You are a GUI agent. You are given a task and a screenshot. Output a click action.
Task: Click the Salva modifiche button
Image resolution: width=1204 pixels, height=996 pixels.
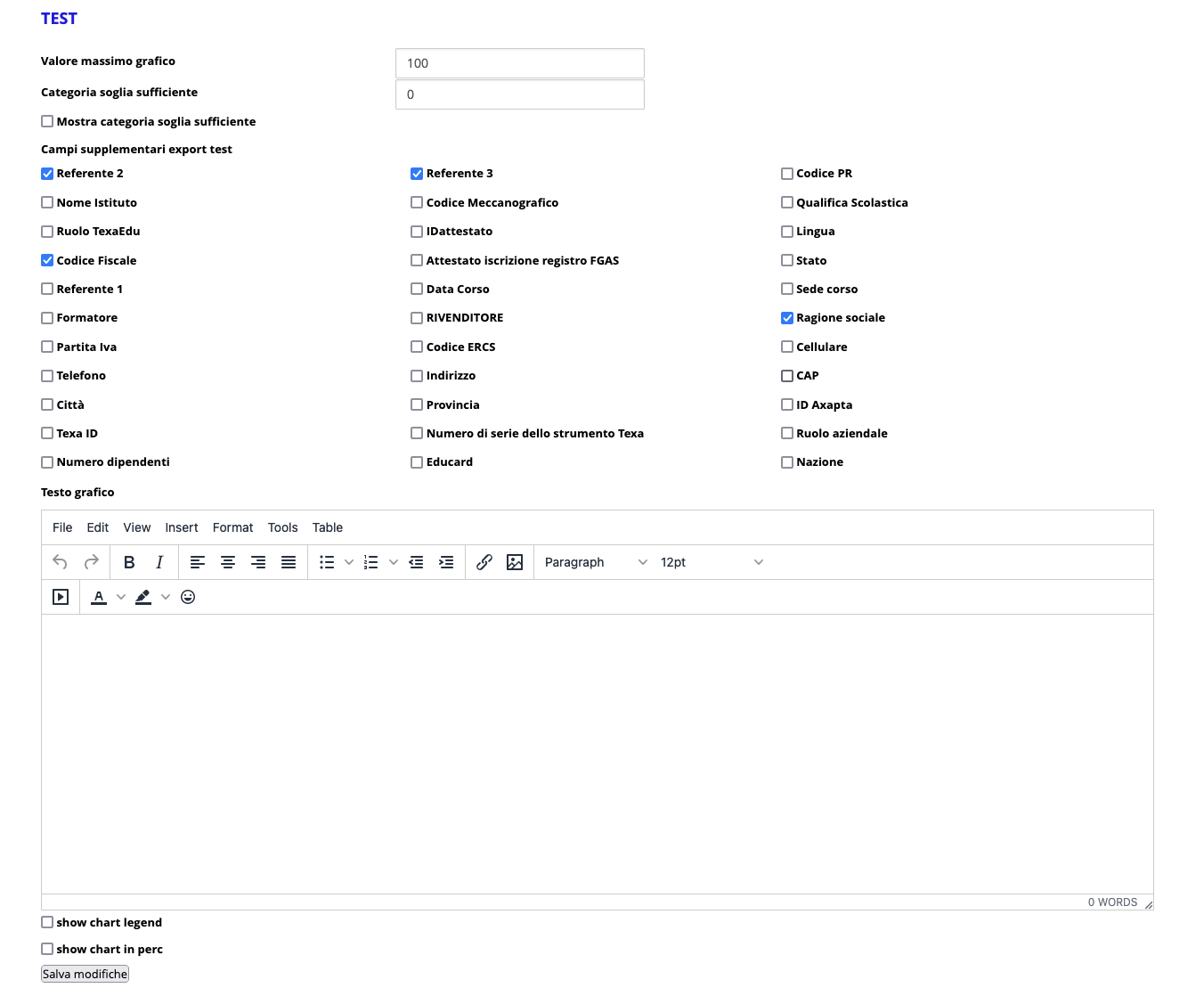click(x=85, y=974)
